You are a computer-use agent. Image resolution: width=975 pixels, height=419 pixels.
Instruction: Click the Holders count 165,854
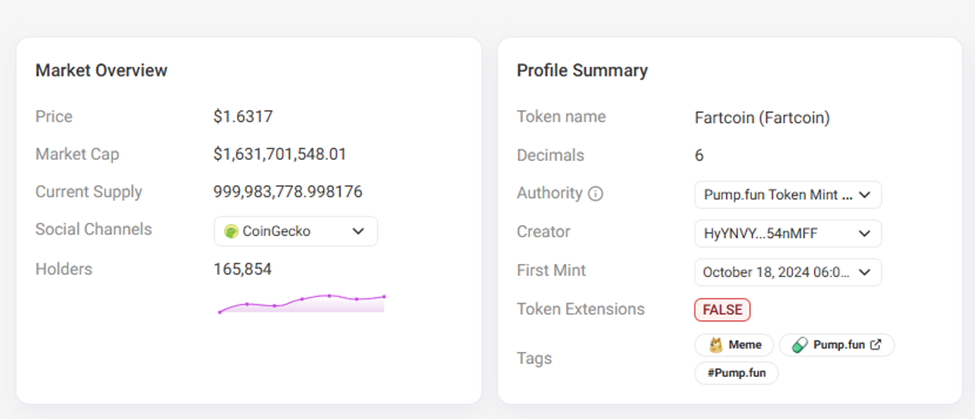[x=242, y=269]
